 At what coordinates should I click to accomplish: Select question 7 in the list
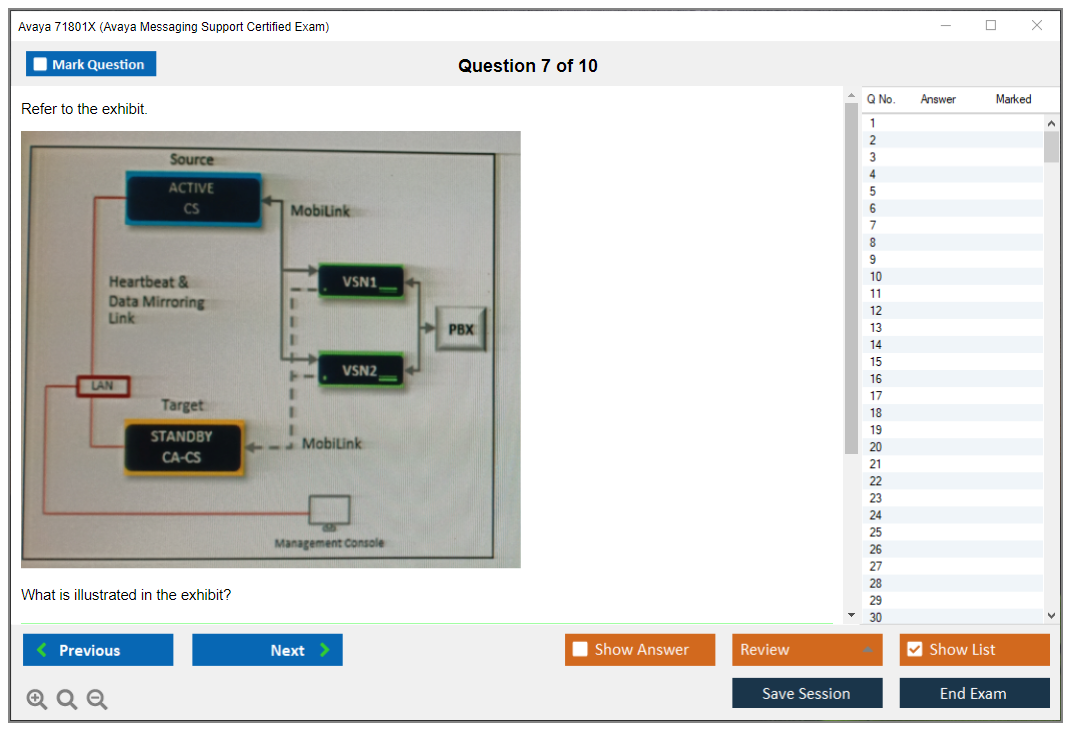pyautogui.click(x=873, y=225)
